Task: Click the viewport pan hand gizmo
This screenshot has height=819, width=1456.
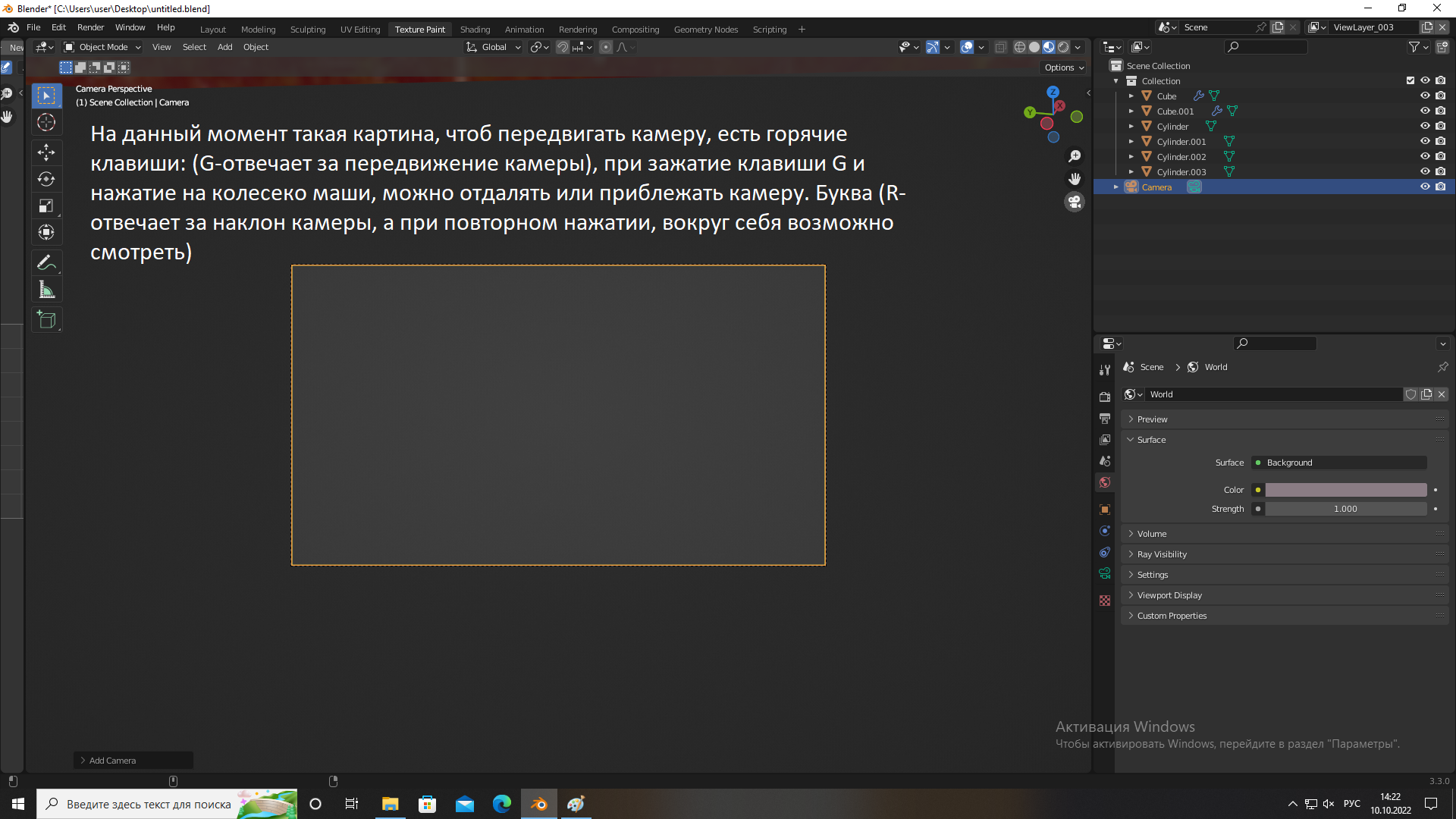Action: click(x=1075, y=179)
